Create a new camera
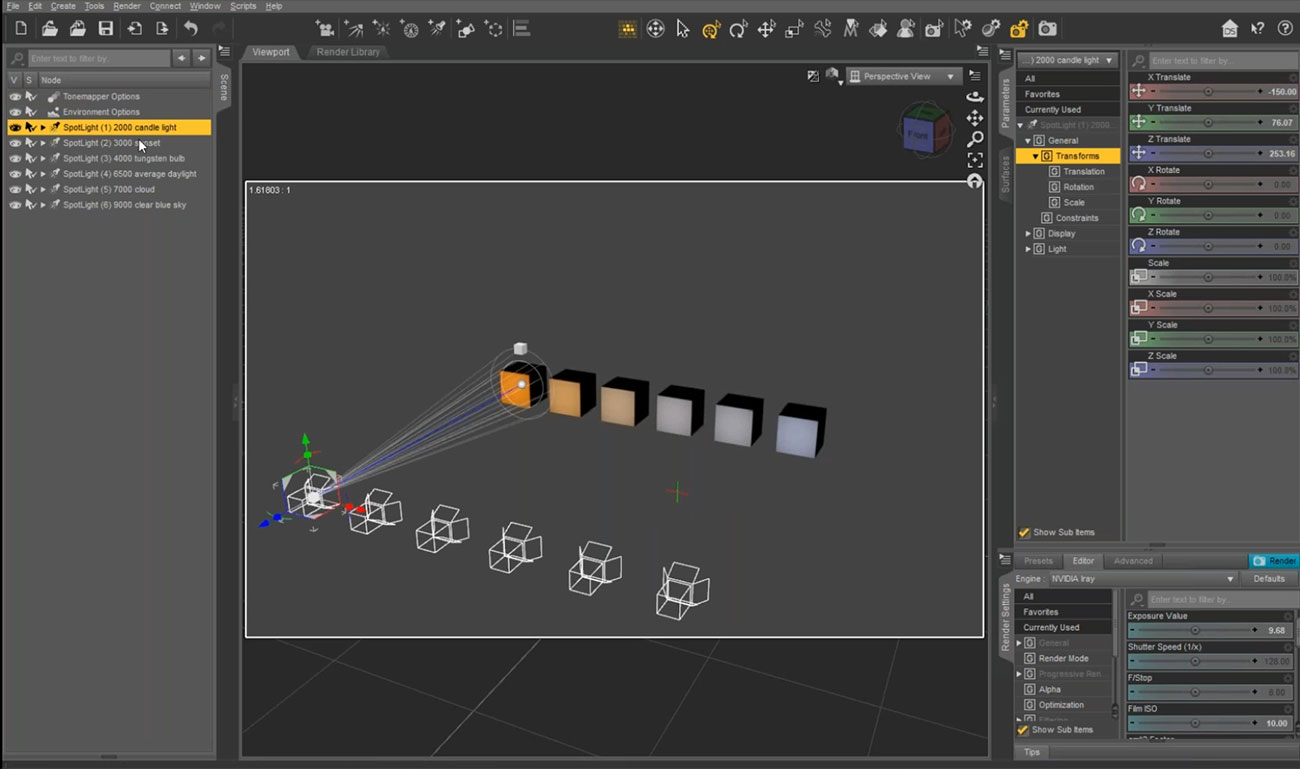1300x769 pixels. (x=324, y=29)
